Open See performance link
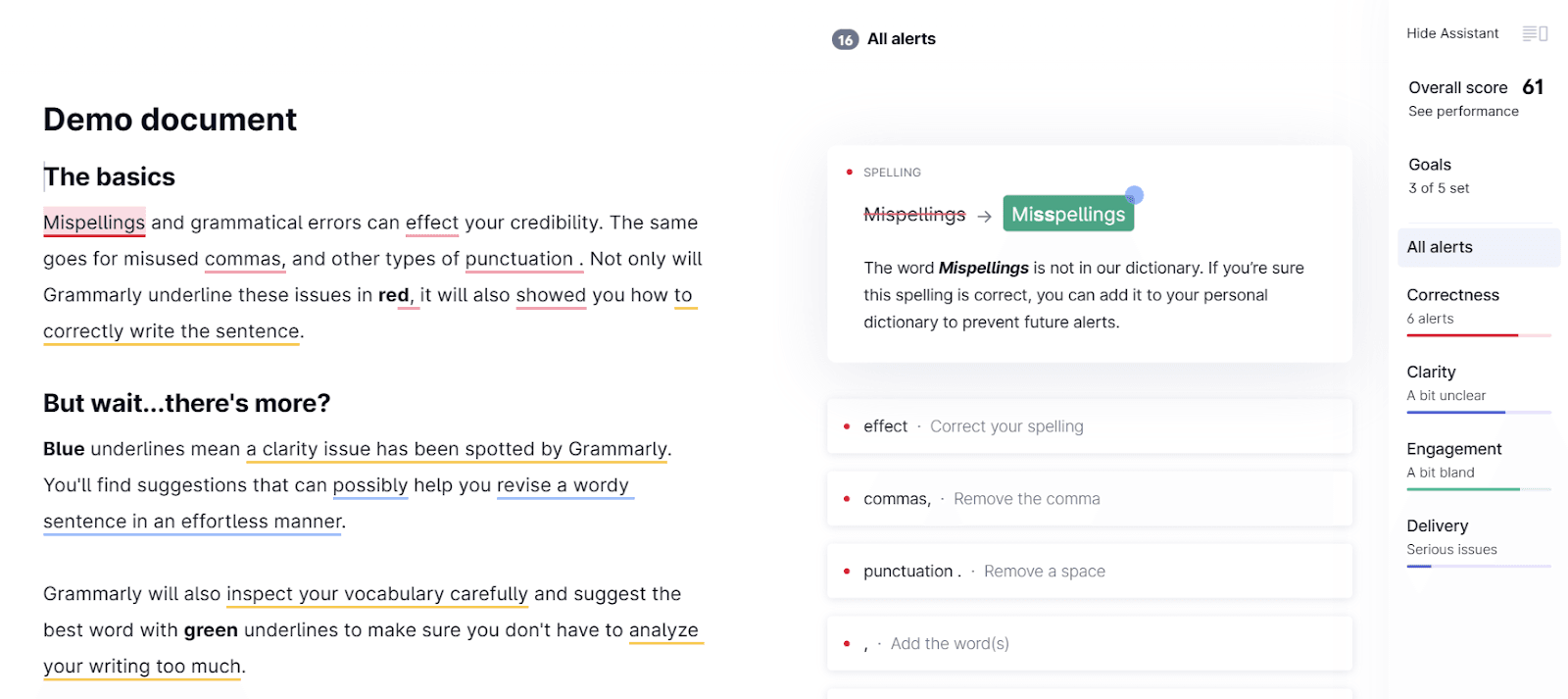1568x699 pixels. click(1463, 112)
